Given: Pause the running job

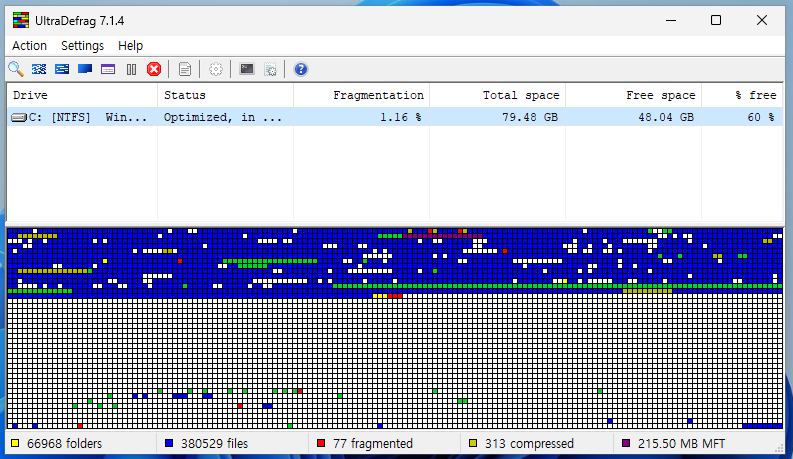Looking at the screenshot, I should 131,69.
